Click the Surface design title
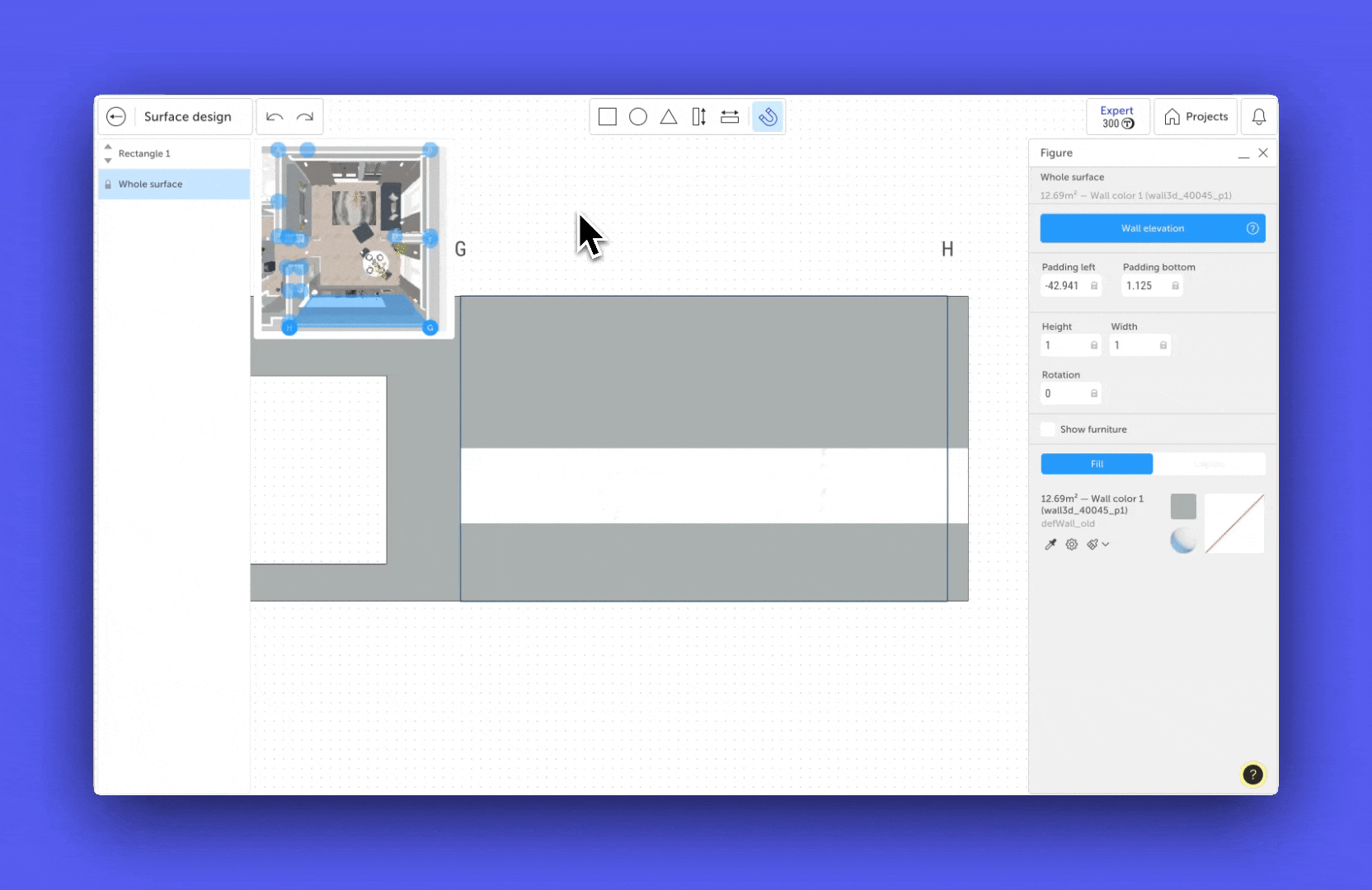 (188, 117)
